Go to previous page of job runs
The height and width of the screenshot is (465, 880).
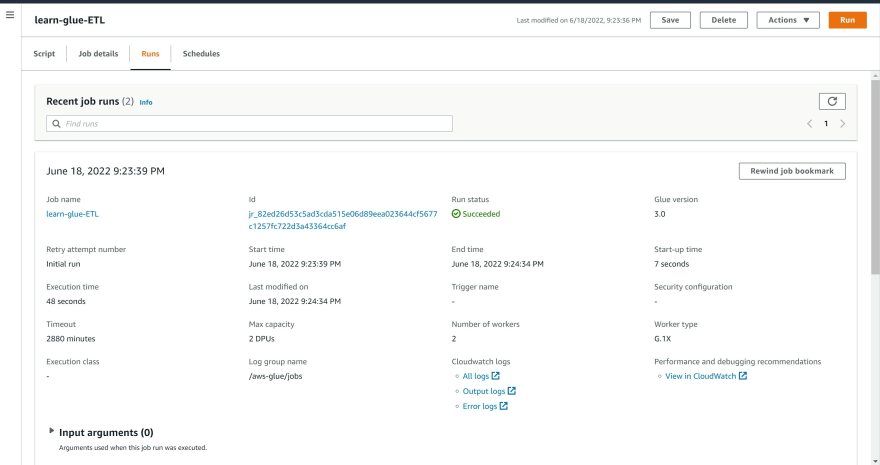tap(809, 124)
